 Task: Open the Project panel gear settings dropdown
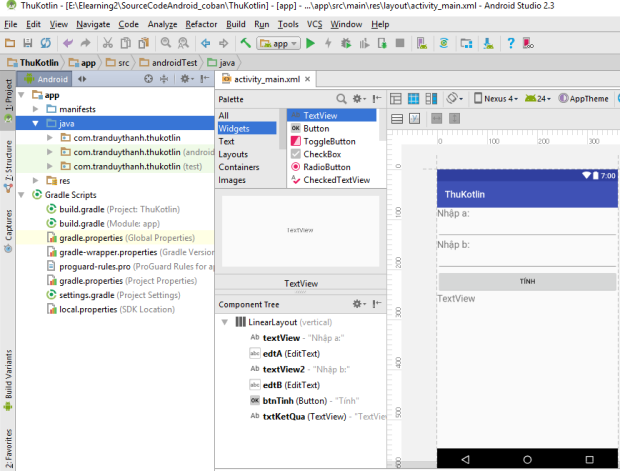coord(187,79)
